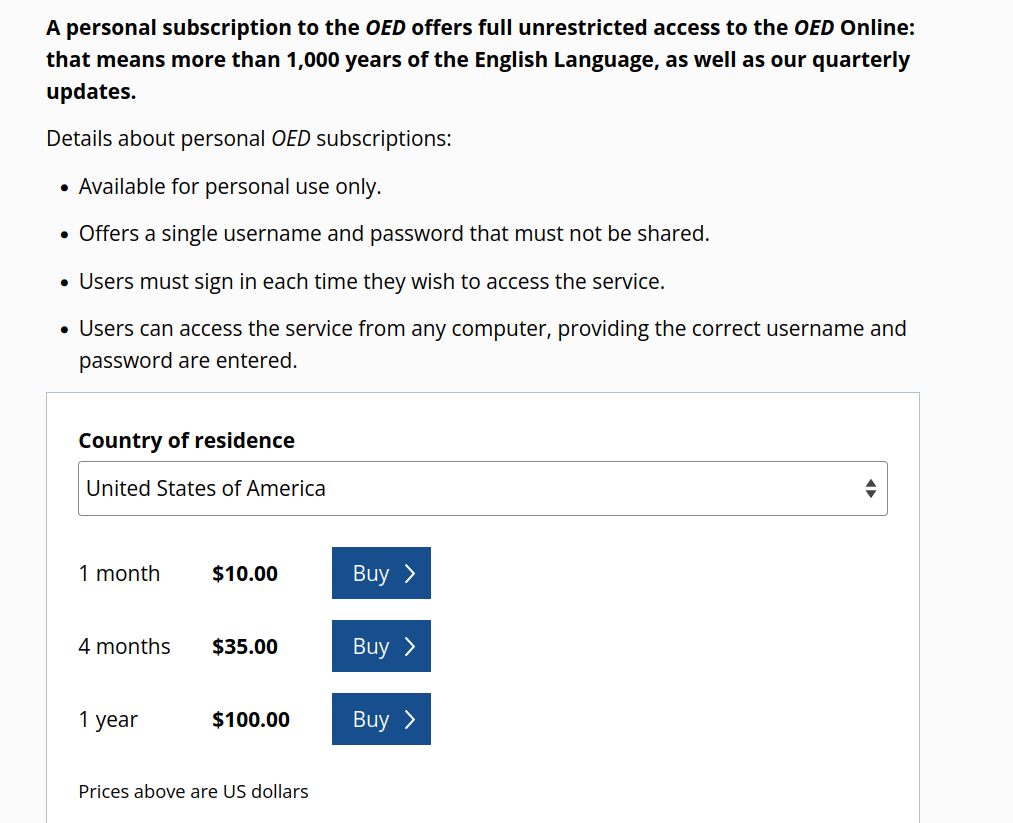
Task: Open the Country of residence dropdown
Action: pos(482,488)
